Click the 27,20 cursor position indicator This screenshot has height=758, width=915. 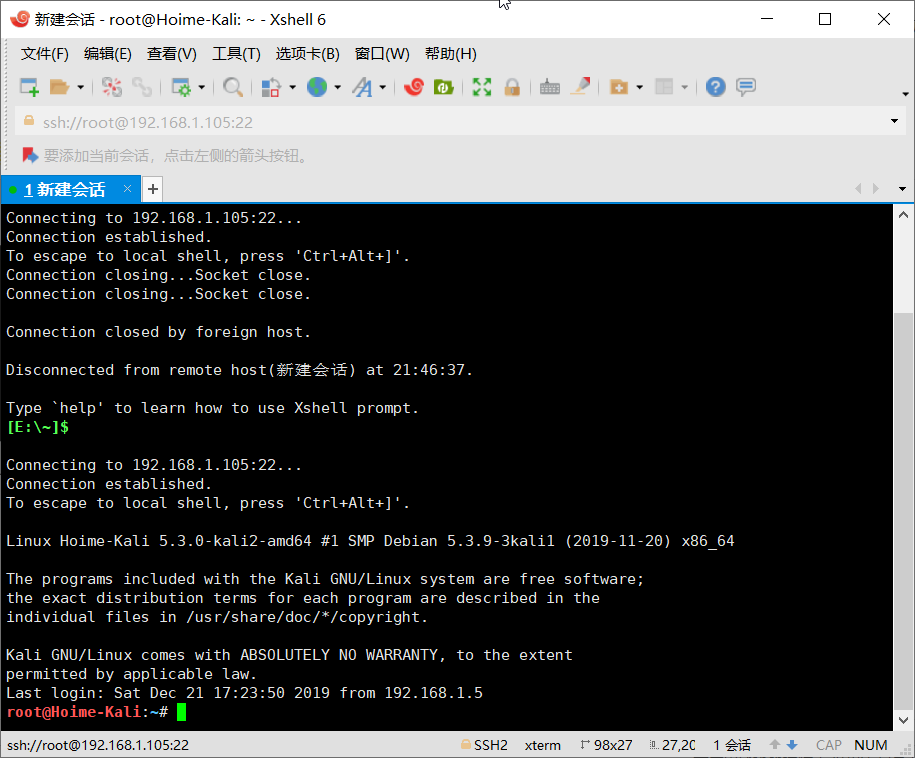(673, 745)
